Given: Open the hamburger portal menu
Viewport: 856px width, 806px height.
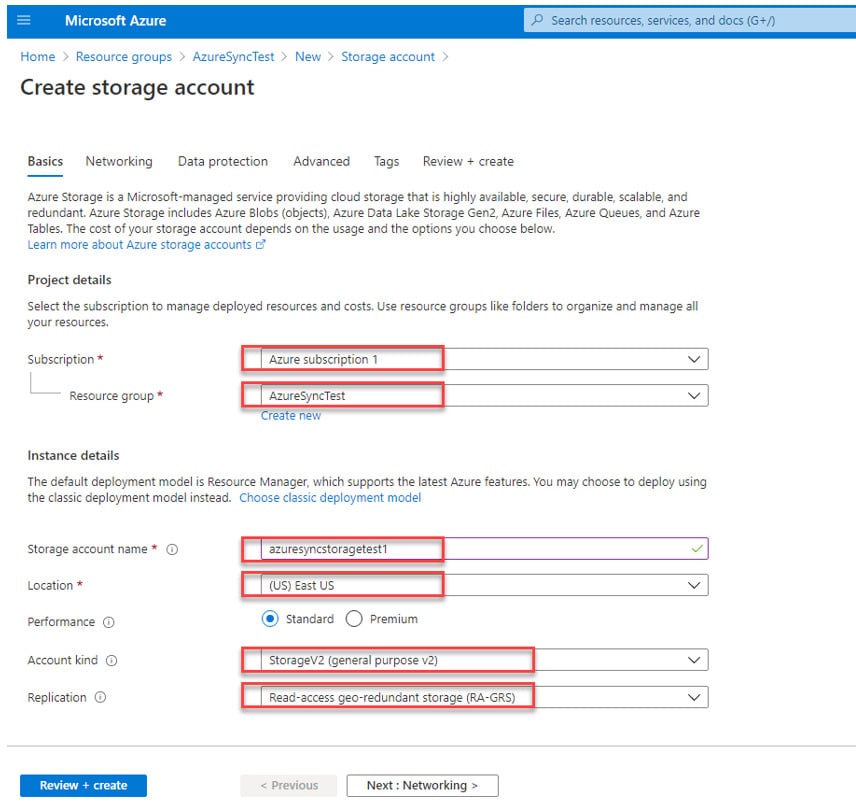Looking at the screenshot, I should click(23, 20).
